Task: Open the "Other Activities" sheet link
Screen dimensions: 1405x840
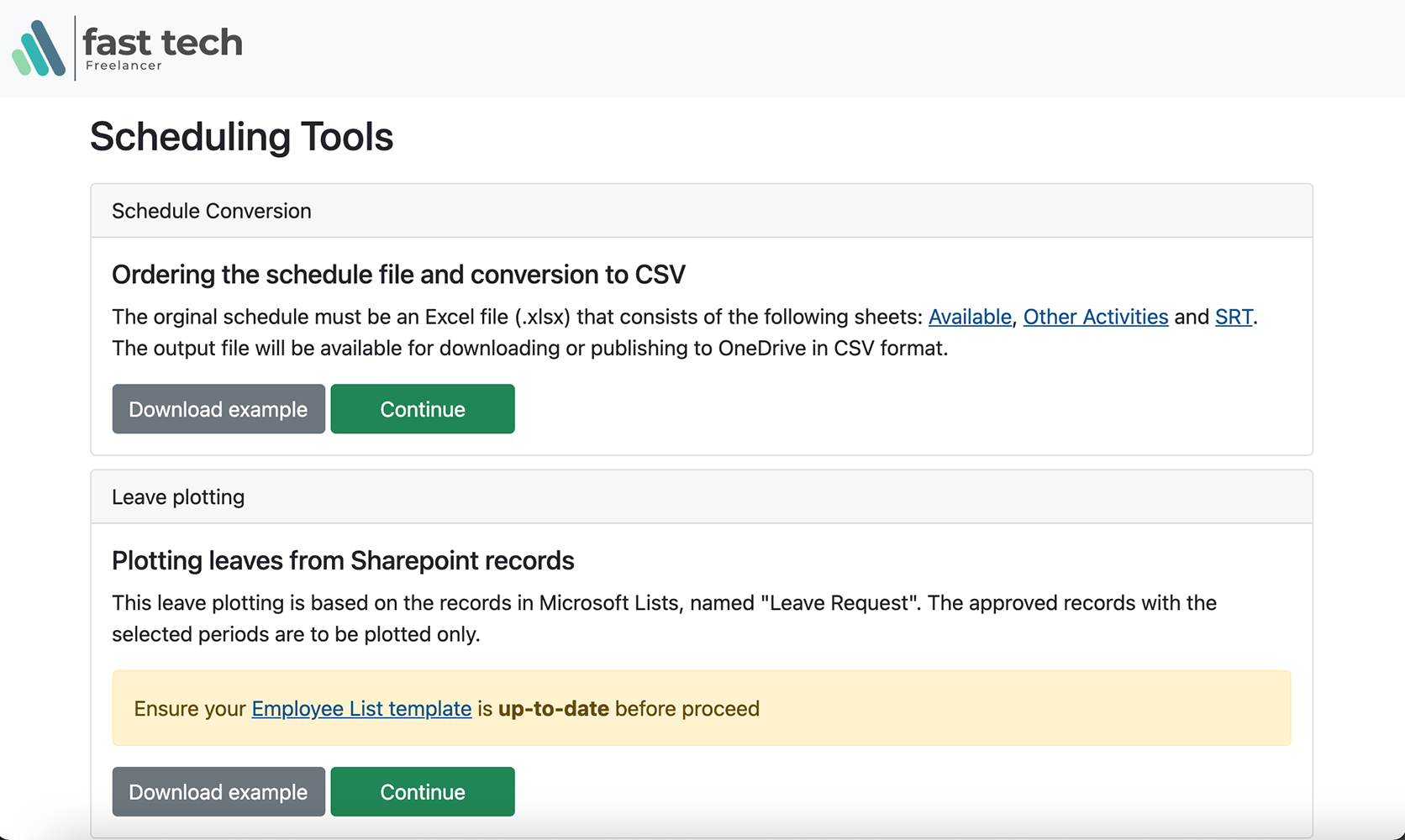Action: pyautogui.click(x=1095, y=317)
